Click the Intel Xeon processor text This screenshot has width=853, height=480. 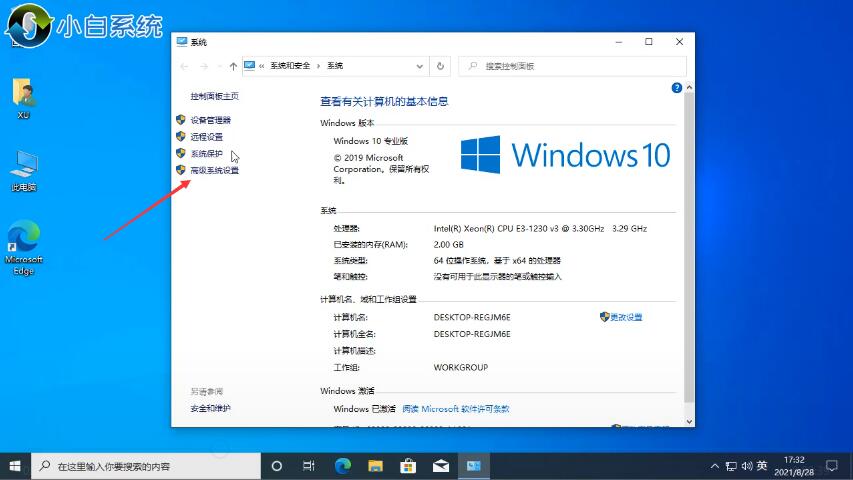tap(540, 229)
